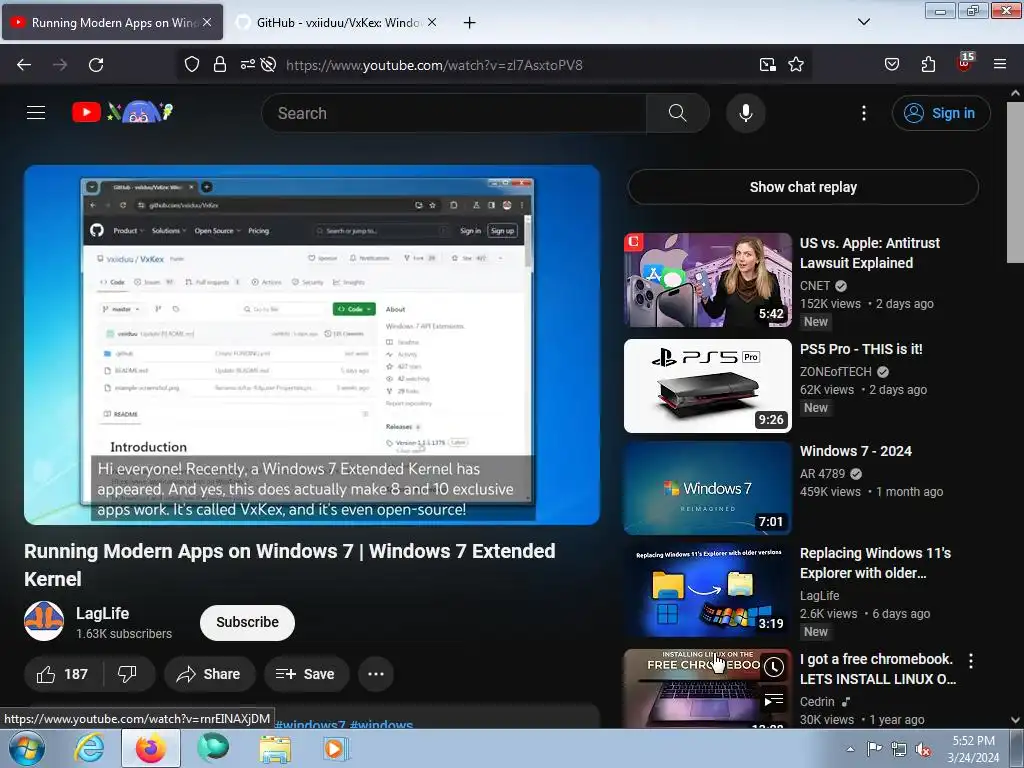Open Action Center flag icon
The image size is (1024, 768).
874,749
